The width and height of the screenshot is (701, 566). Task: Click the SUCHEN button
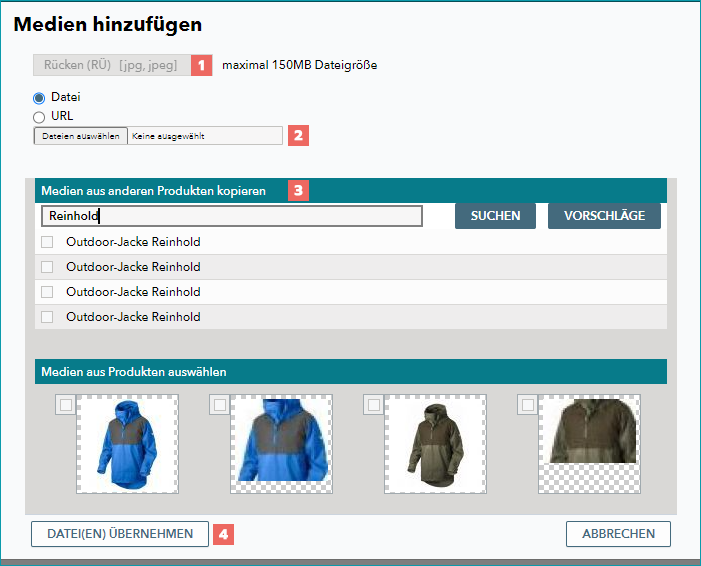point(495,216)
